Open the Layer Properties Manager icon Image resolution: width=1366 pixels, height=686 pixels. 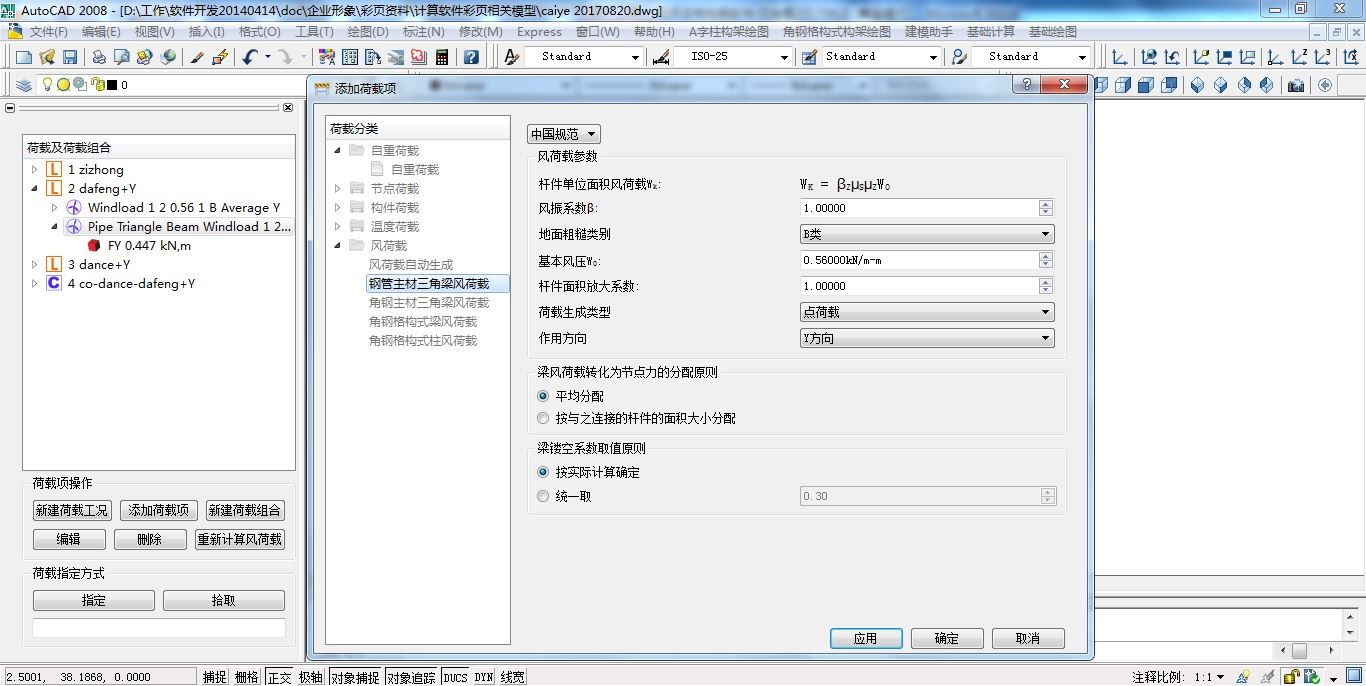pyautogui.click(x=25, y=85)
